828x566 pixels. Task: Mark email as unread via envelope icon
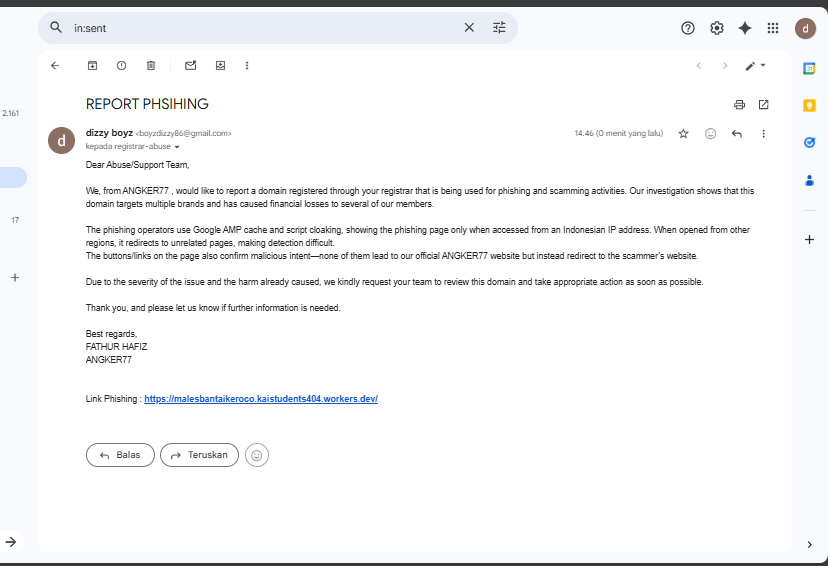(x=191, y=65)
